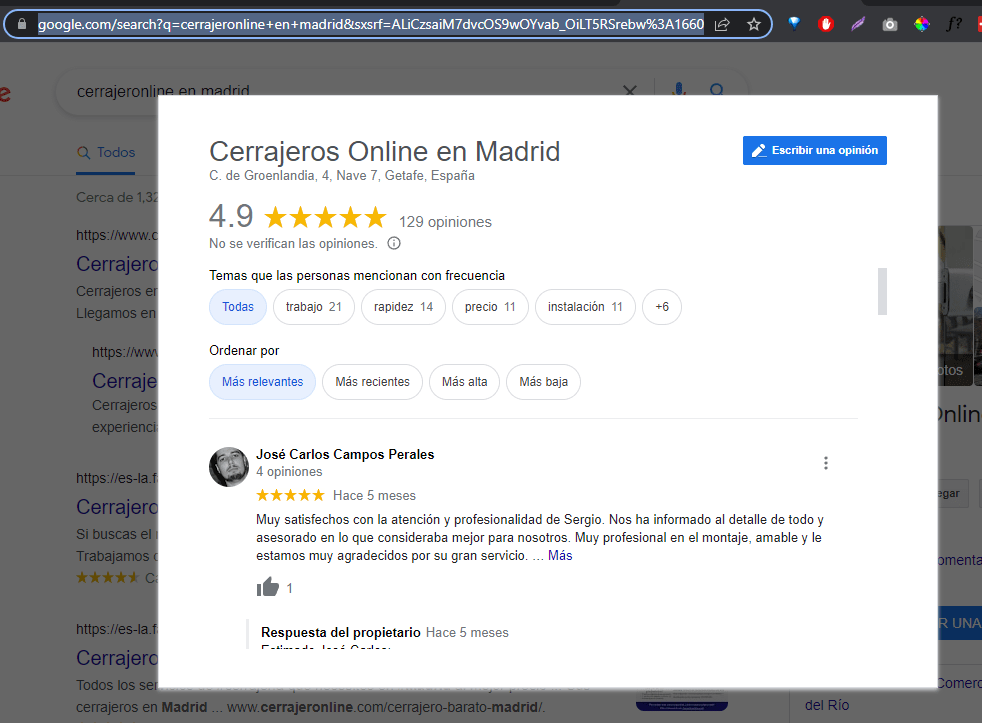Click the 129 opiniones count
The width and height of the screenshot is (982, 723).
445,222
